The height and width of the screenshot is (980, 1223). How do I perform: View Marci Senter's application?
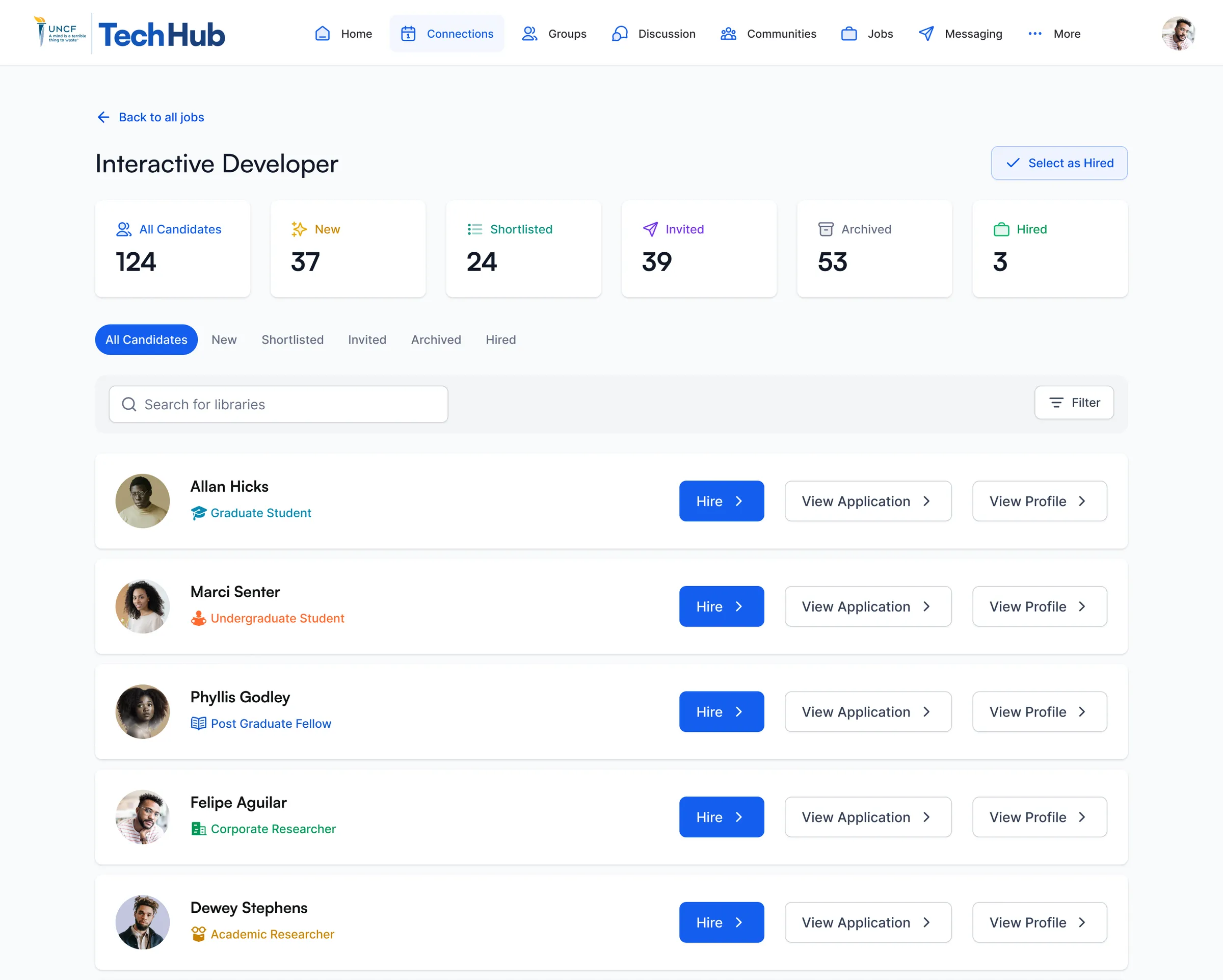pyautogui.click(x=868, y=606)
